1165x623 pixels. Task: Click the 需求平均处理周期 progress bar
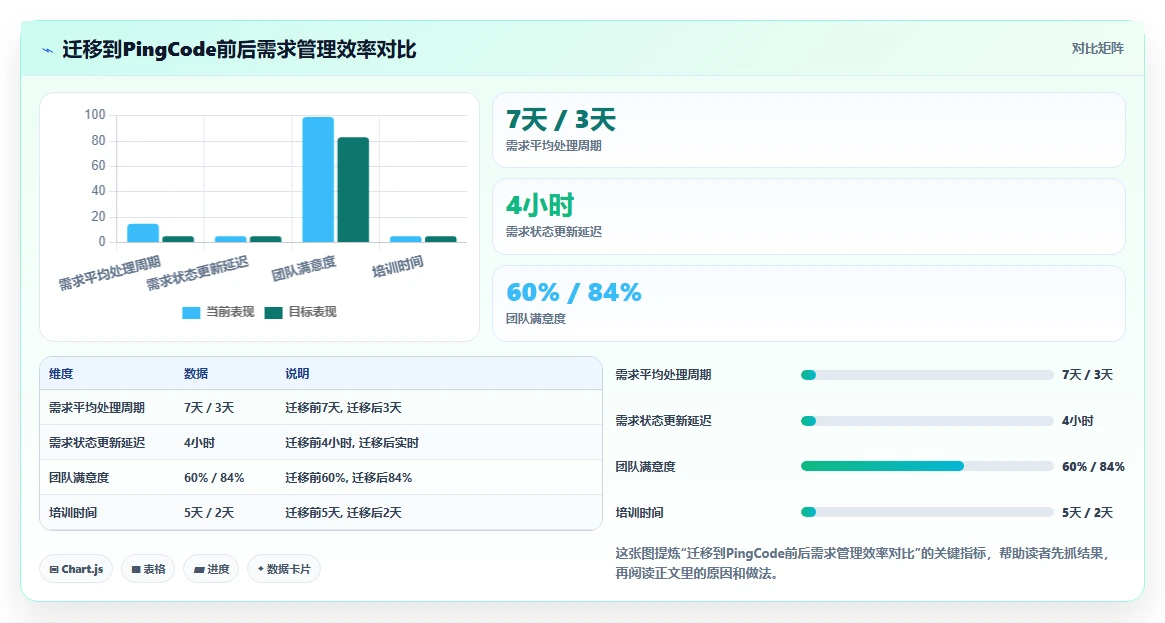click(927, 375)
